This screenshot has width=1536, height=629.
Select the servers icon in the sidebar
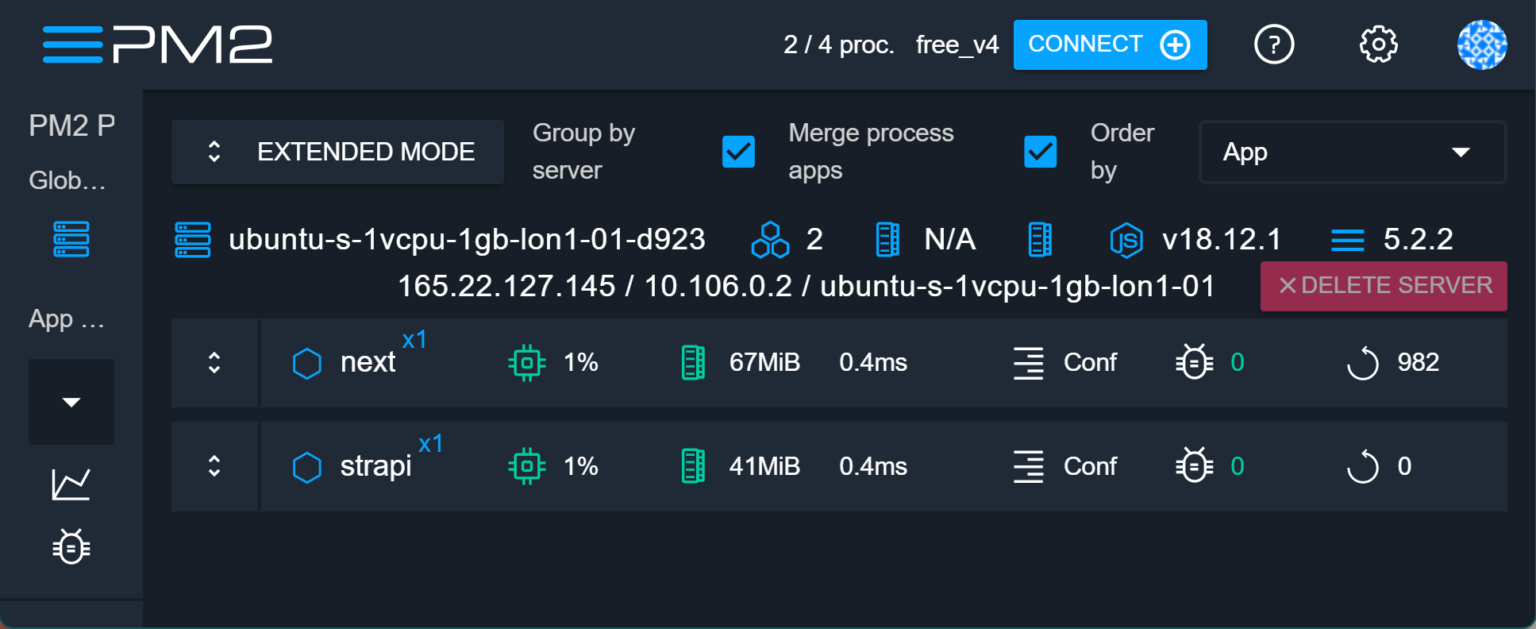(x=71, y=239)
